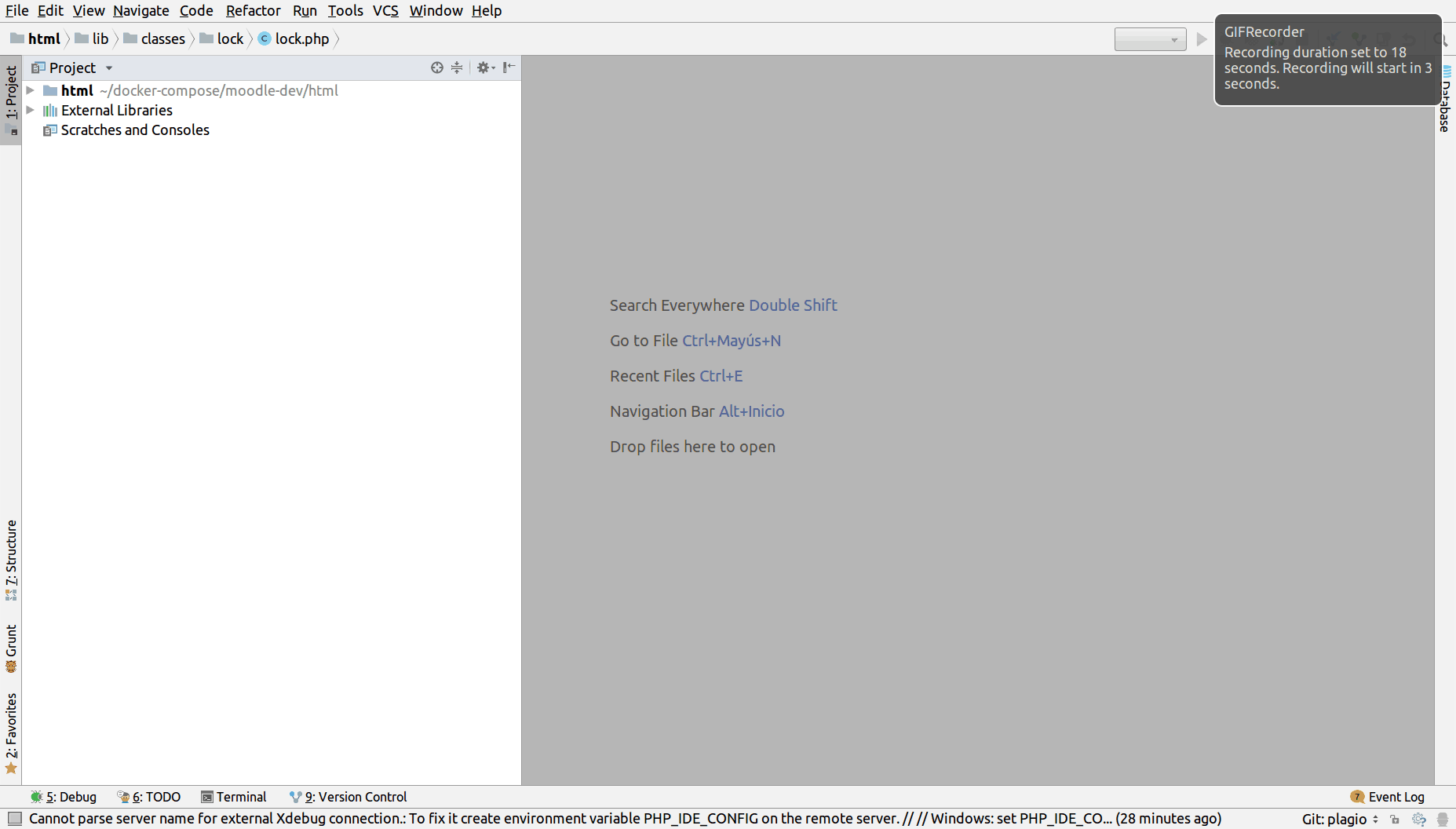Click the lib breadcrumb folder
Image resolution: width=1456 pixels, height=829 pixels.
(92, 38)
